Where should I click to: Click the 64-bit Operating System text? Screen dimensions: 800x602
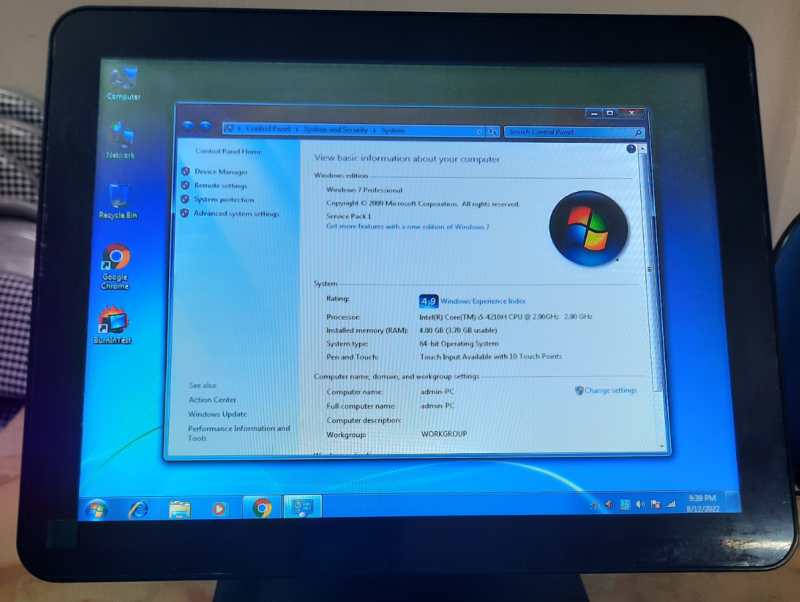[x=459, y=344]
